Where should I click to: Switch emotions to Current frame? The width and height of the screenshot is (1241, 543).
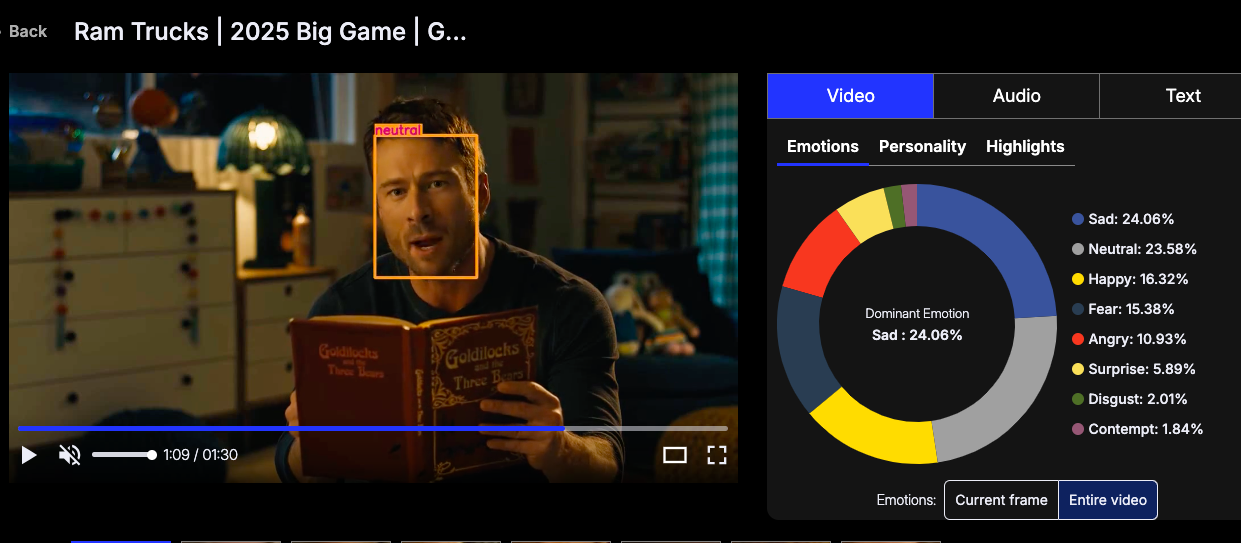coord(1001,500)
